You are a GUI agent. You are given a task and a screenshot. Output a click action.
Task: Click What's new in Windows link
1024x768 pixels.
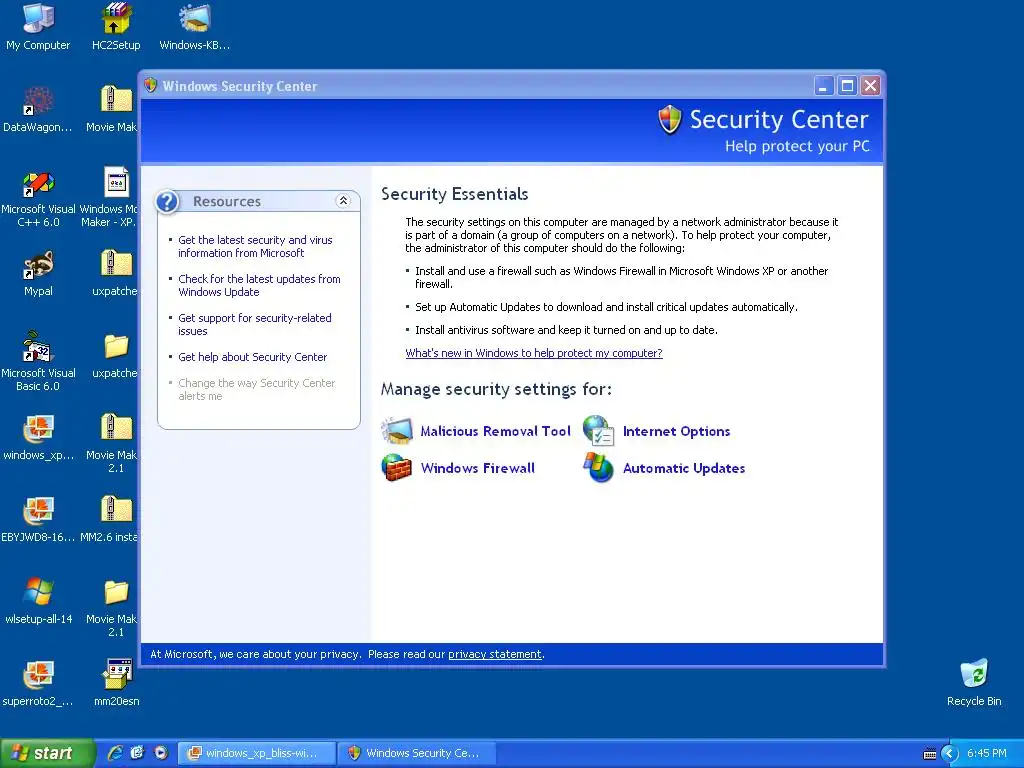tap(534, 353)
